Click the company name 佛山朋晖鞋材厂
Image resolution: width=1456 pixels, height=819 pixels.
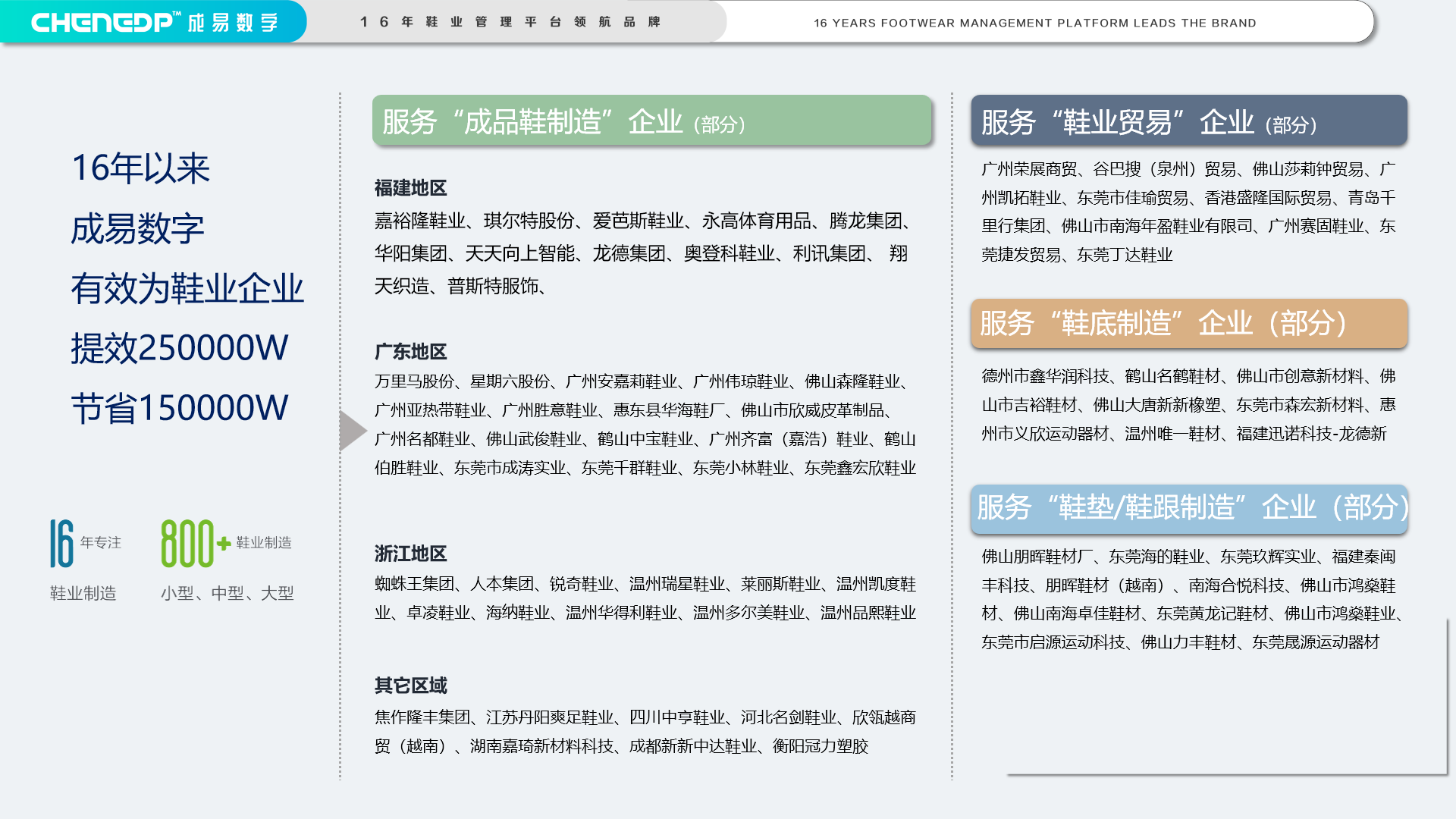click(1037, 557)
